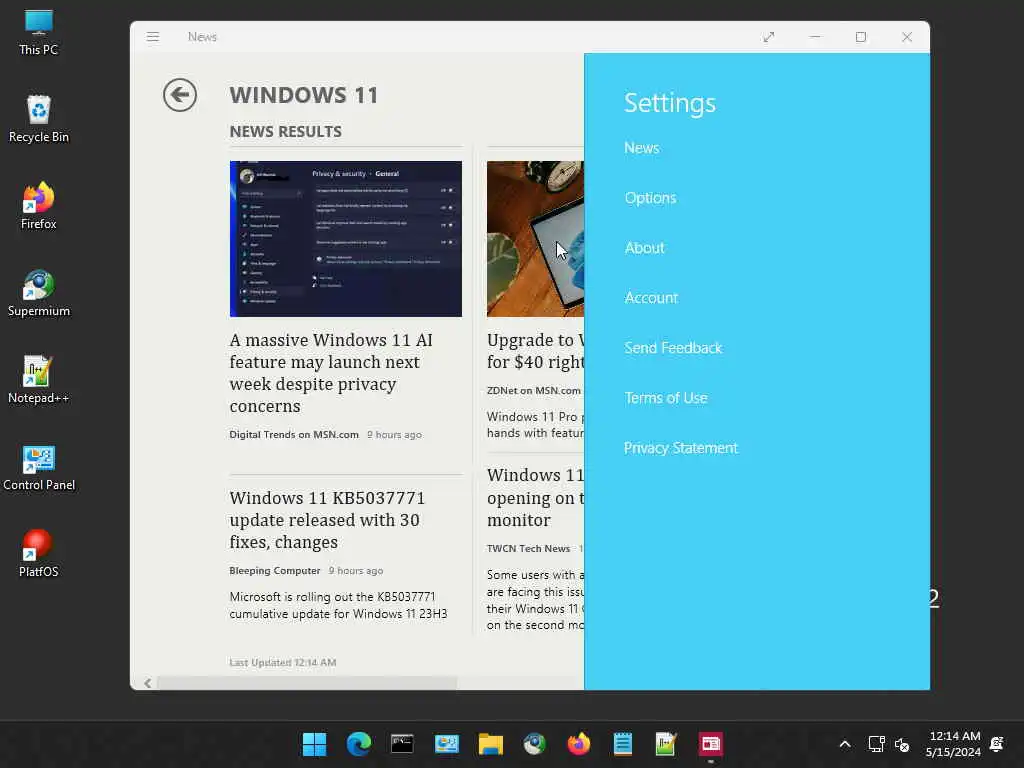The image size is (1024, 768).
Task: Click 'TWCN Tech News' source text
Action: coord(528,549)
